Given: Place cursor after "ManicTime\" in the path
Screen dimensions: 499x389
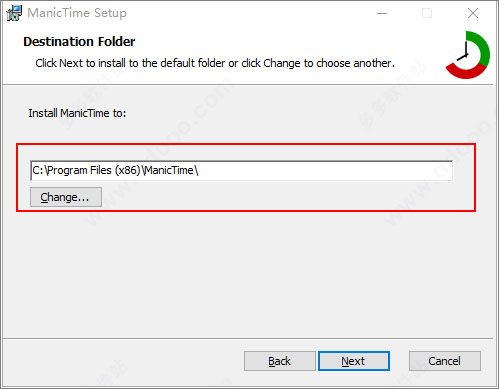Looking at the screenshot, I should (x=199, y=170).
